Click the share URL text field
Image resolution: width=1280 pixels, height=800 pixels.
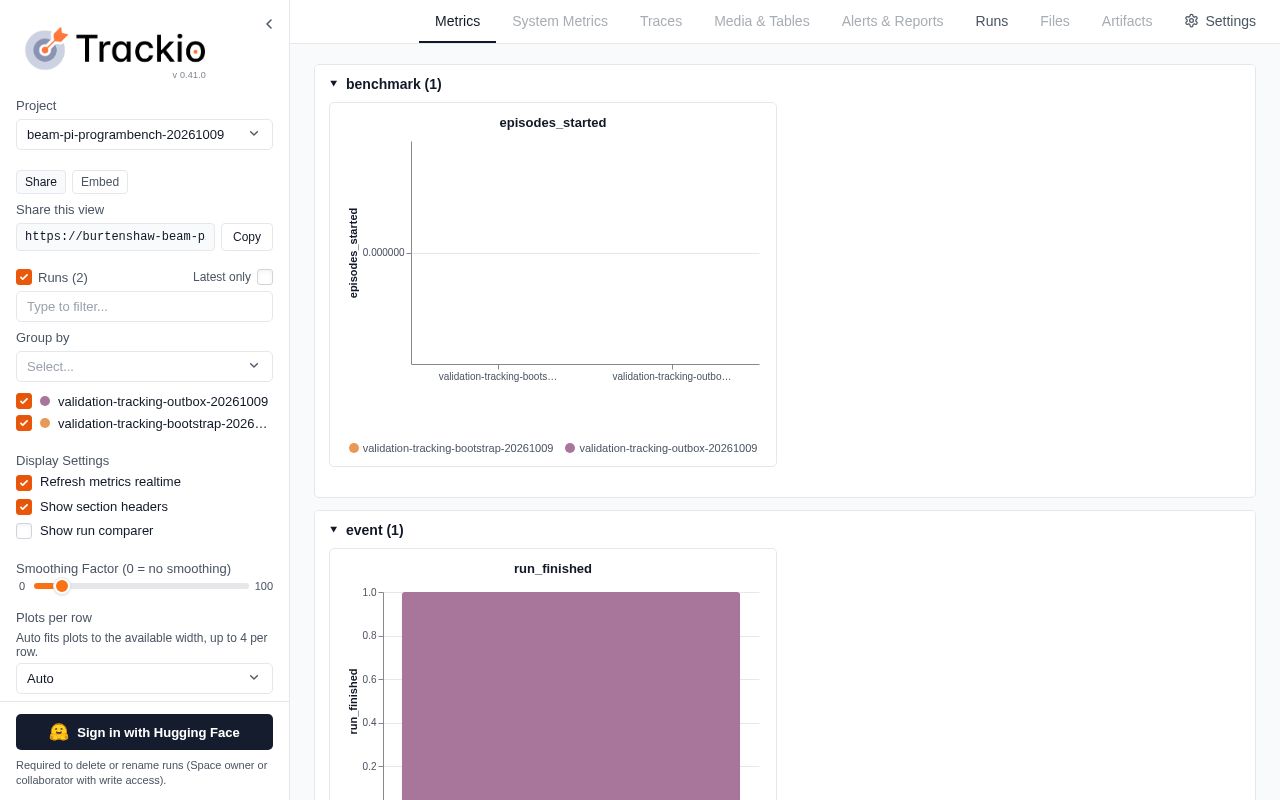pos(115,237)
